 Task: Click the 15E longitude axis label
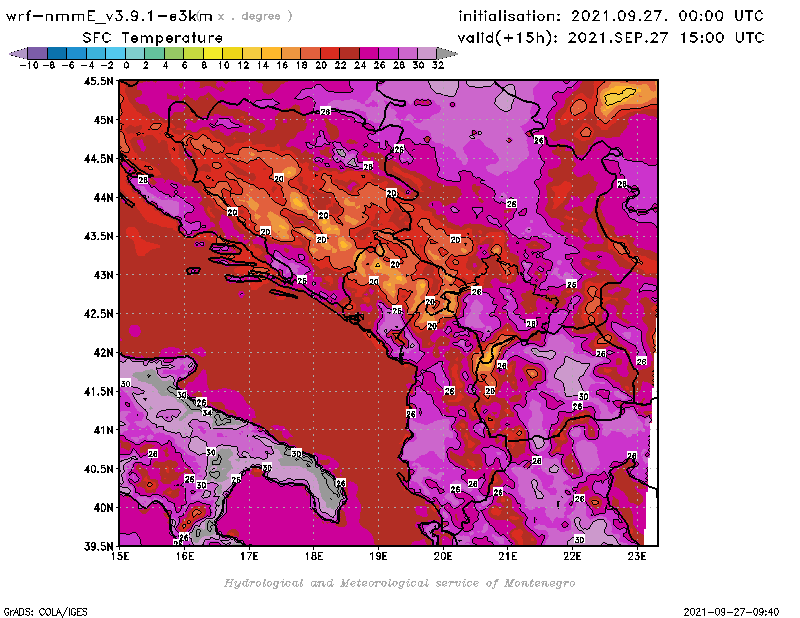(x=119, y=556)
